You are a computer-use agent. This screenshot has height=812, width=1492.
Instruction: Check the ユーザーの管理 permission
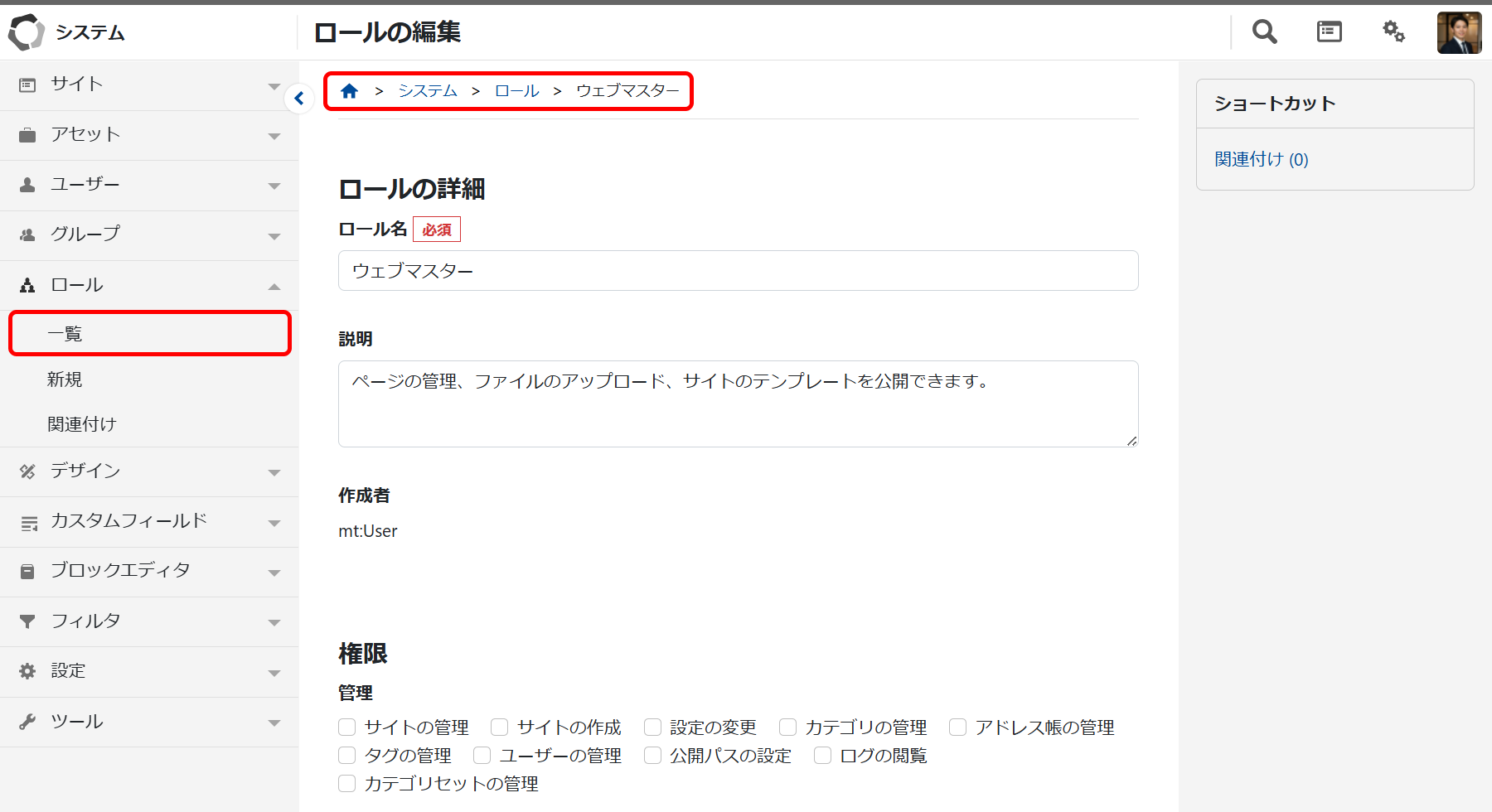[482, 756]
